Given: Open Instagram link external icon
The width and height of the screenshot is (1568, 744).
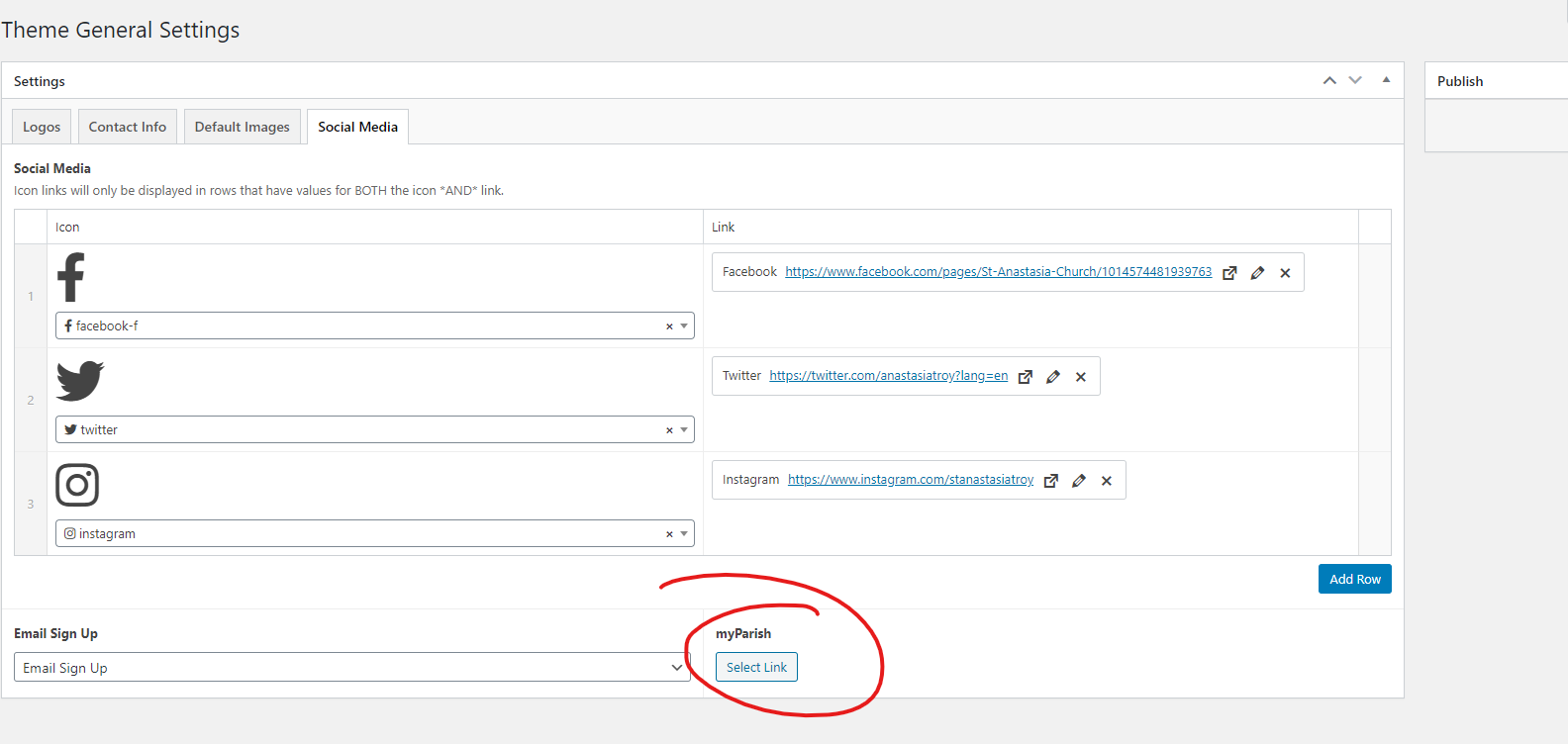Looking at the screenshot, I should (x=1051, y=481).
